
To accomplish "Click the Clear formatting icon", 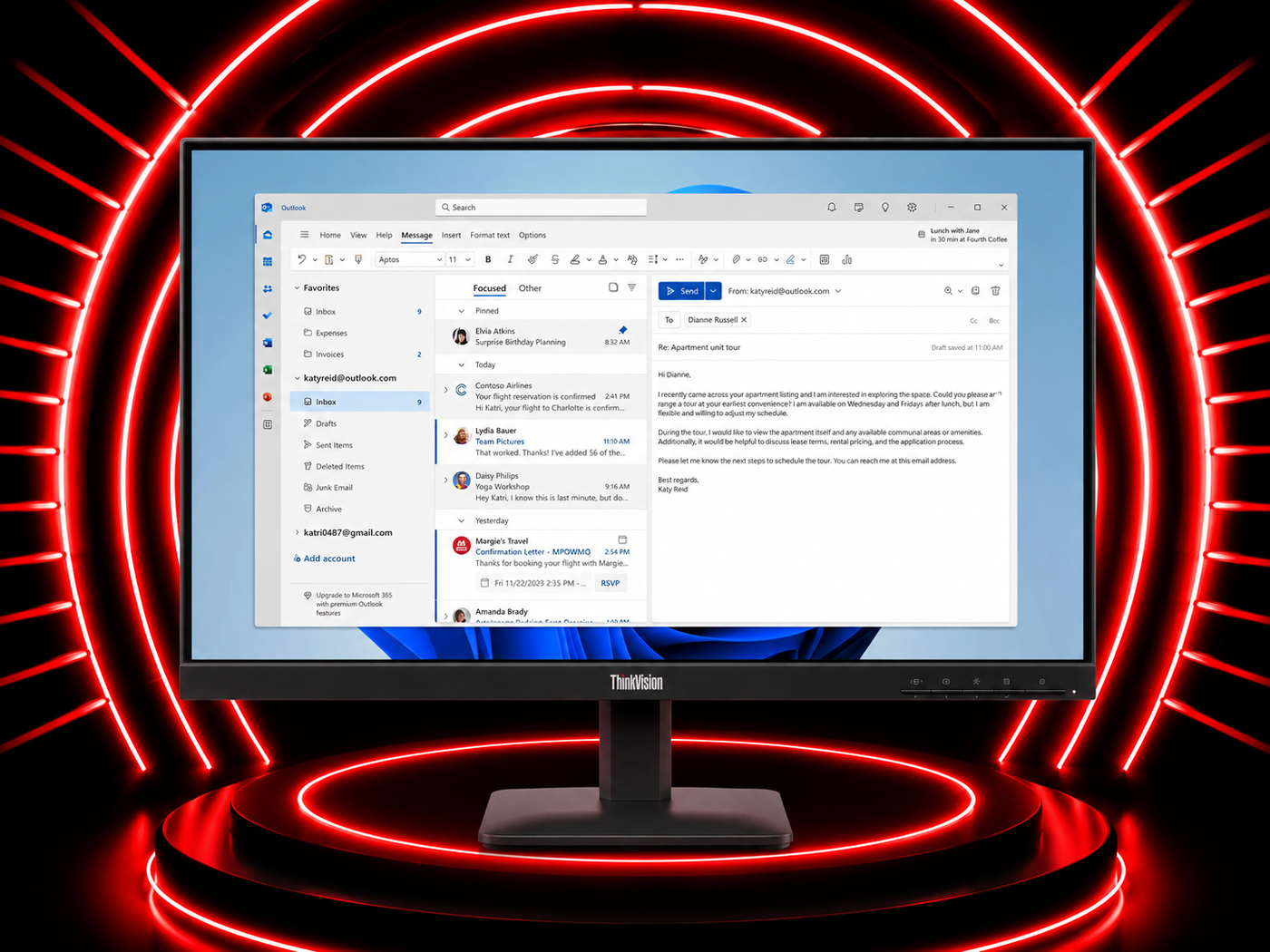I will [x=632, y=259].
